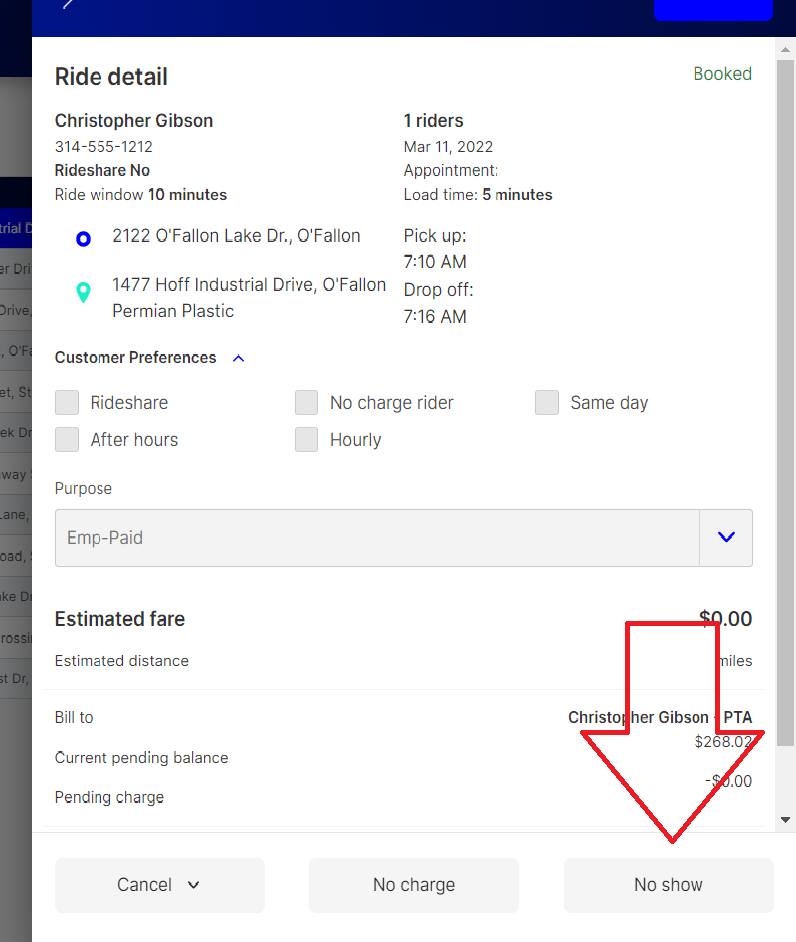Toggle the After hours checkbox
The width and height of the screenshot is (796, 942).
pos(67,440)
